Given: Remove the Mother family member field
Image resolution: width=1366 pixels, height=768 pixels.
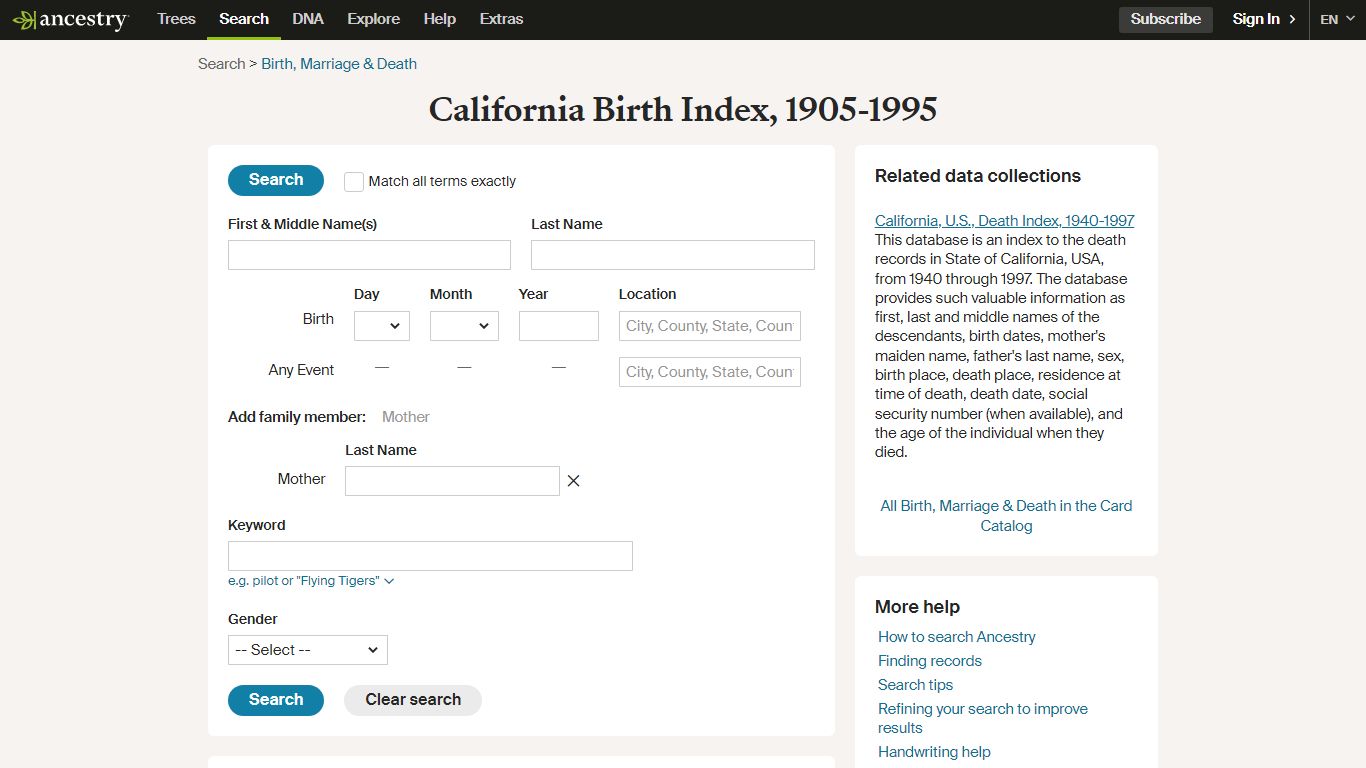Looking at the screenshot, I should pos(573,481).
